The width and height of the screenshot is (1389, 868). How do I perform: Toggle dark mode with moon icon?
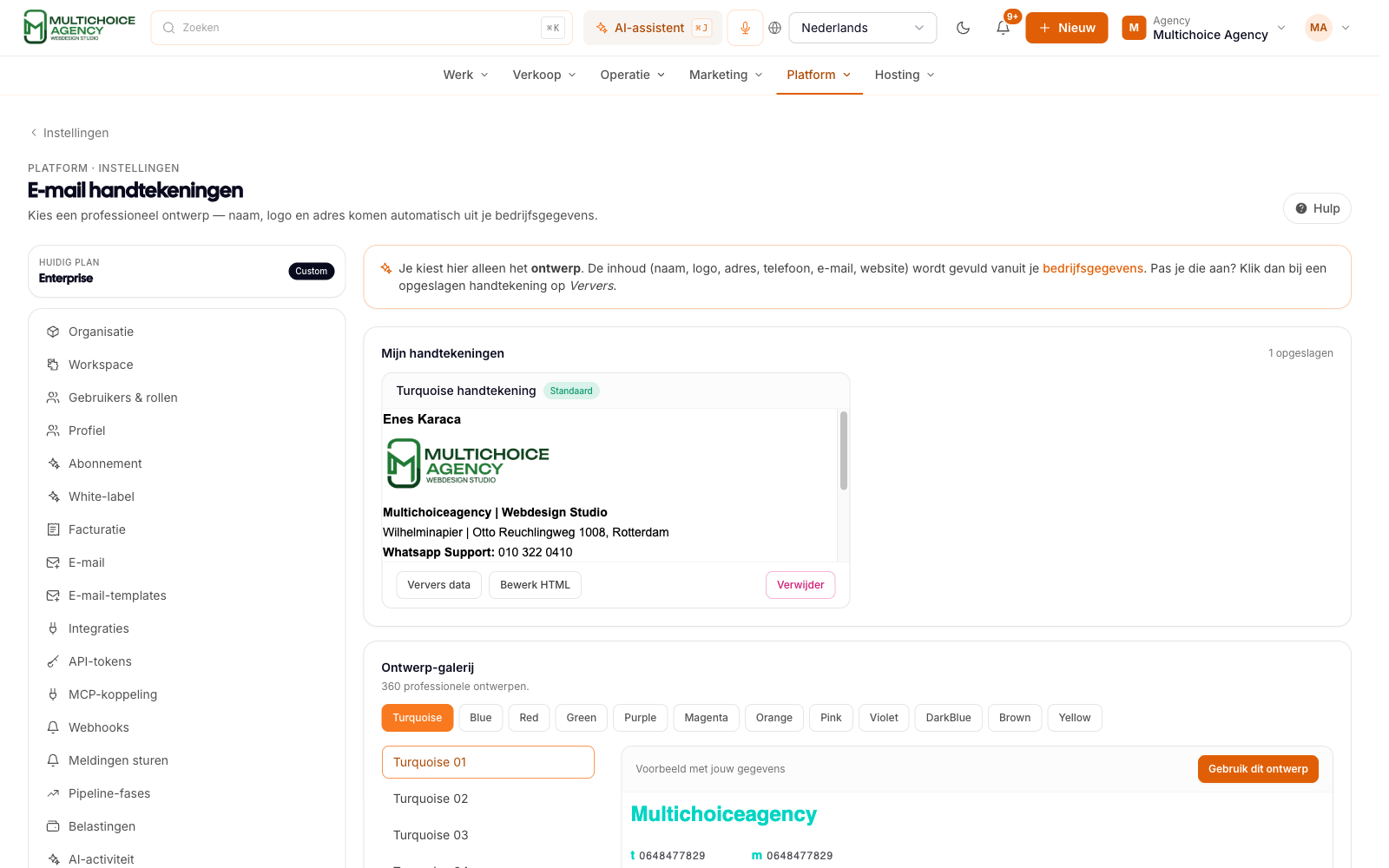pyautogui.click(x=963, y=28)
